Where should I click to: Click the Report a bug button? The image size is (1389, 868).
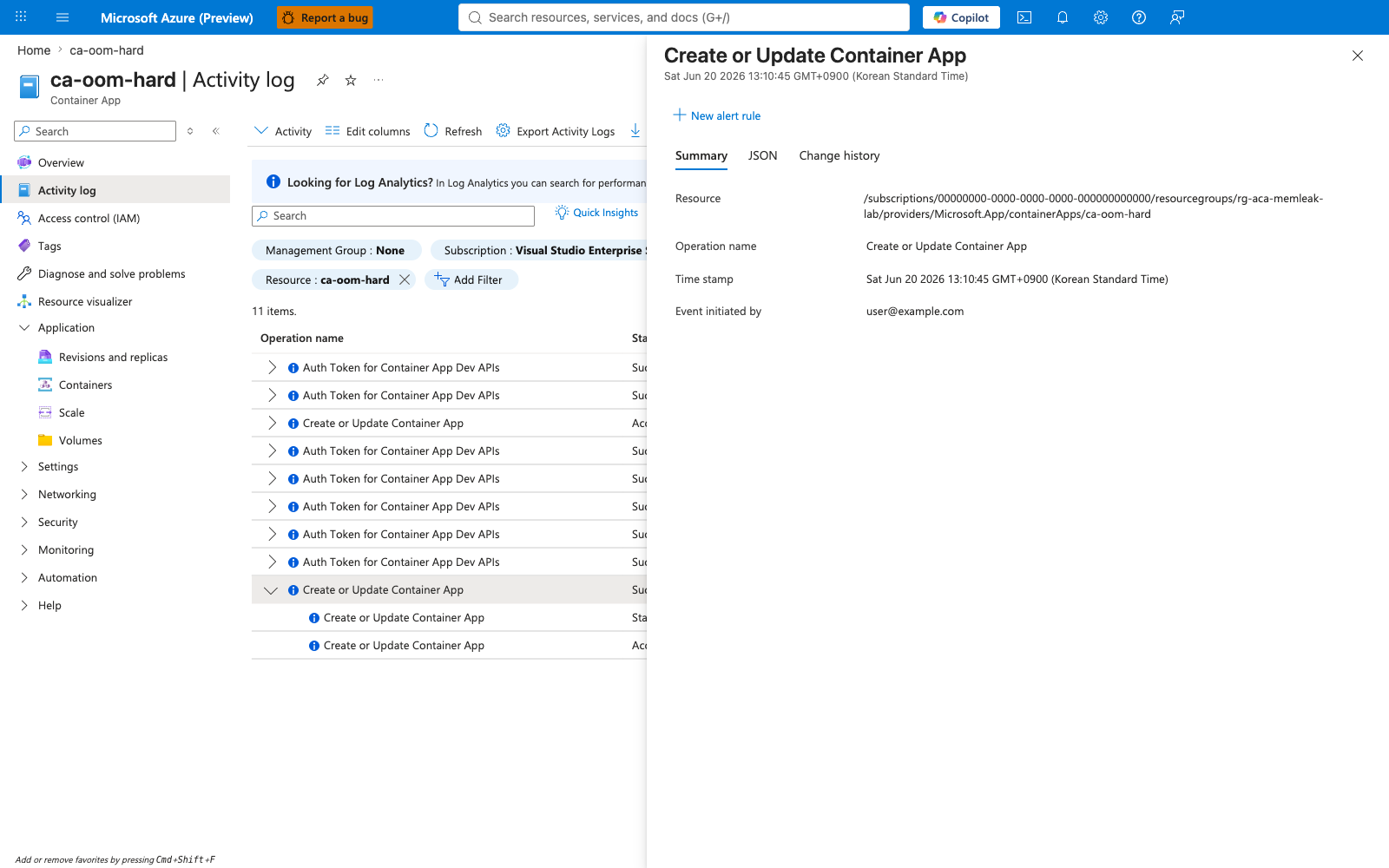325,17
